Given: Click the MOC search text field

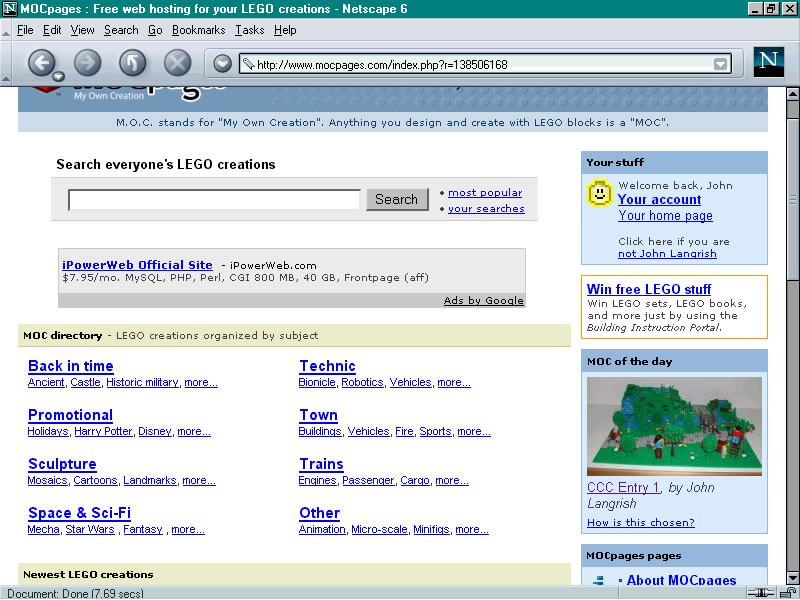Looking at the screenshot, I should (214, 199).
